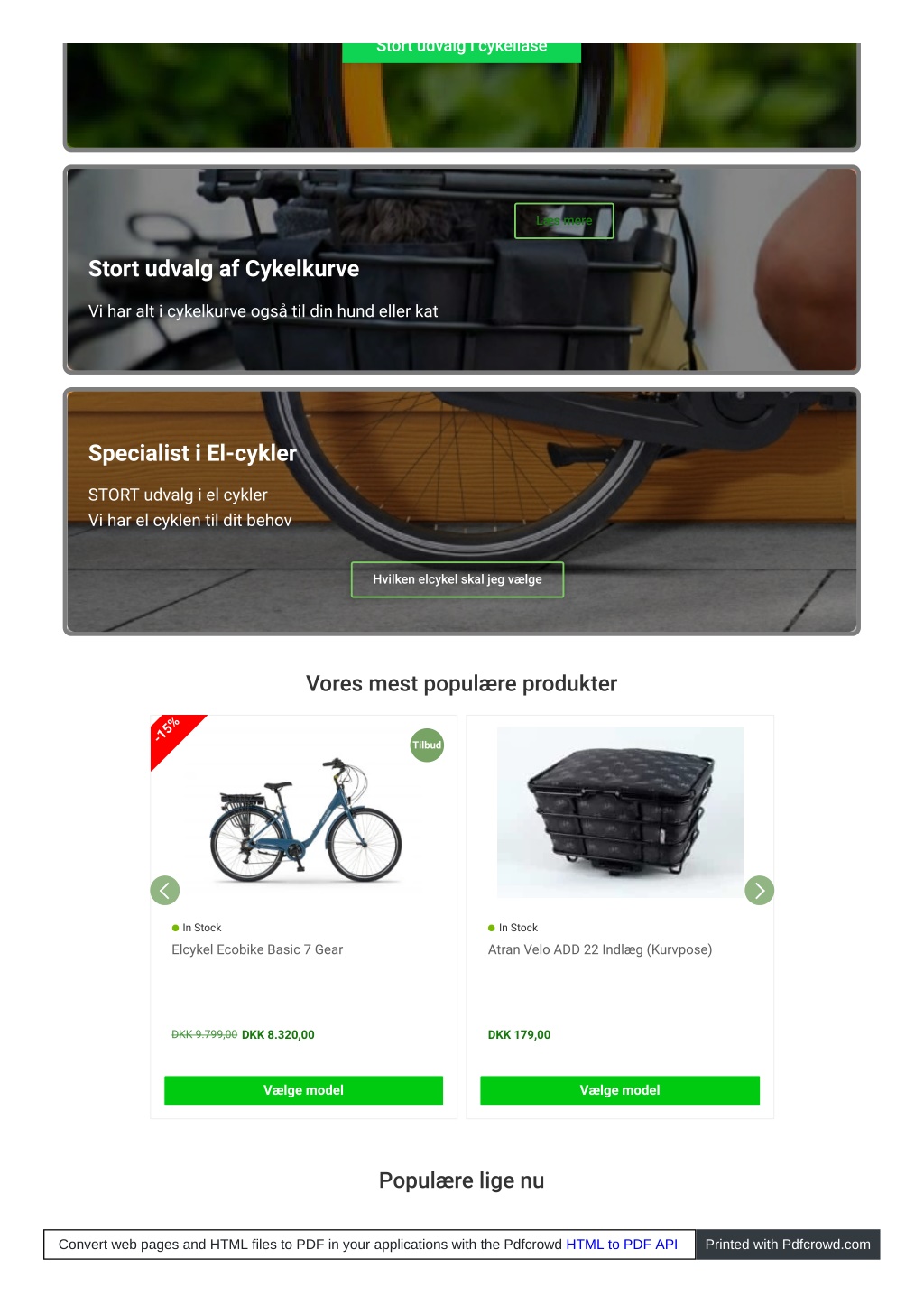Image resolution: width=924 pixels, height=1305 pixels.
Task: Open the Elcykel Ecobike Basic 7 Gear title
Action: click(257, 949)
